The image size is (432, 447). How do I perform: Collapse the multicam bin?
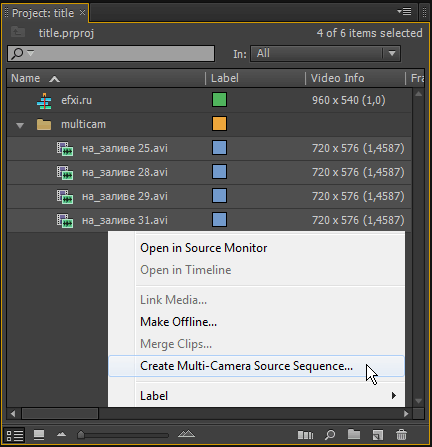[x=20, y=125]
